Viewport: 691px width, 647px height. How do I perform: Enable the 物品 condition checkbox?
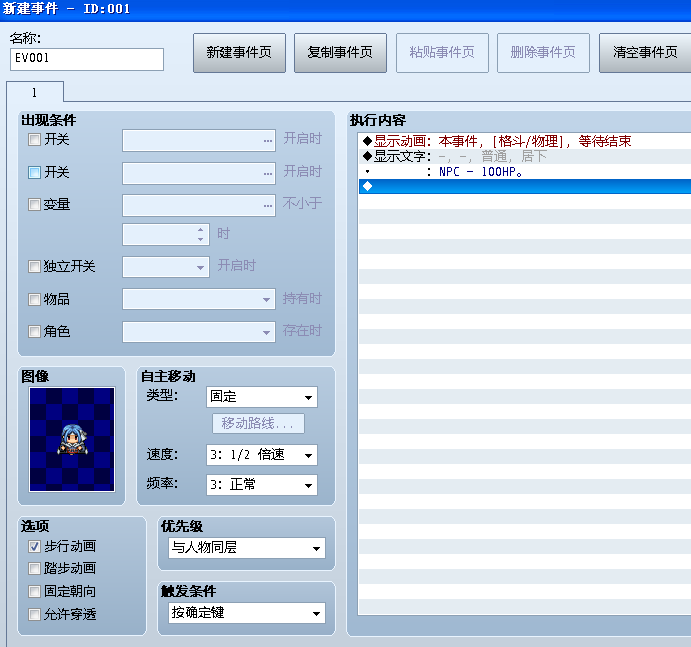pos(34,299)
